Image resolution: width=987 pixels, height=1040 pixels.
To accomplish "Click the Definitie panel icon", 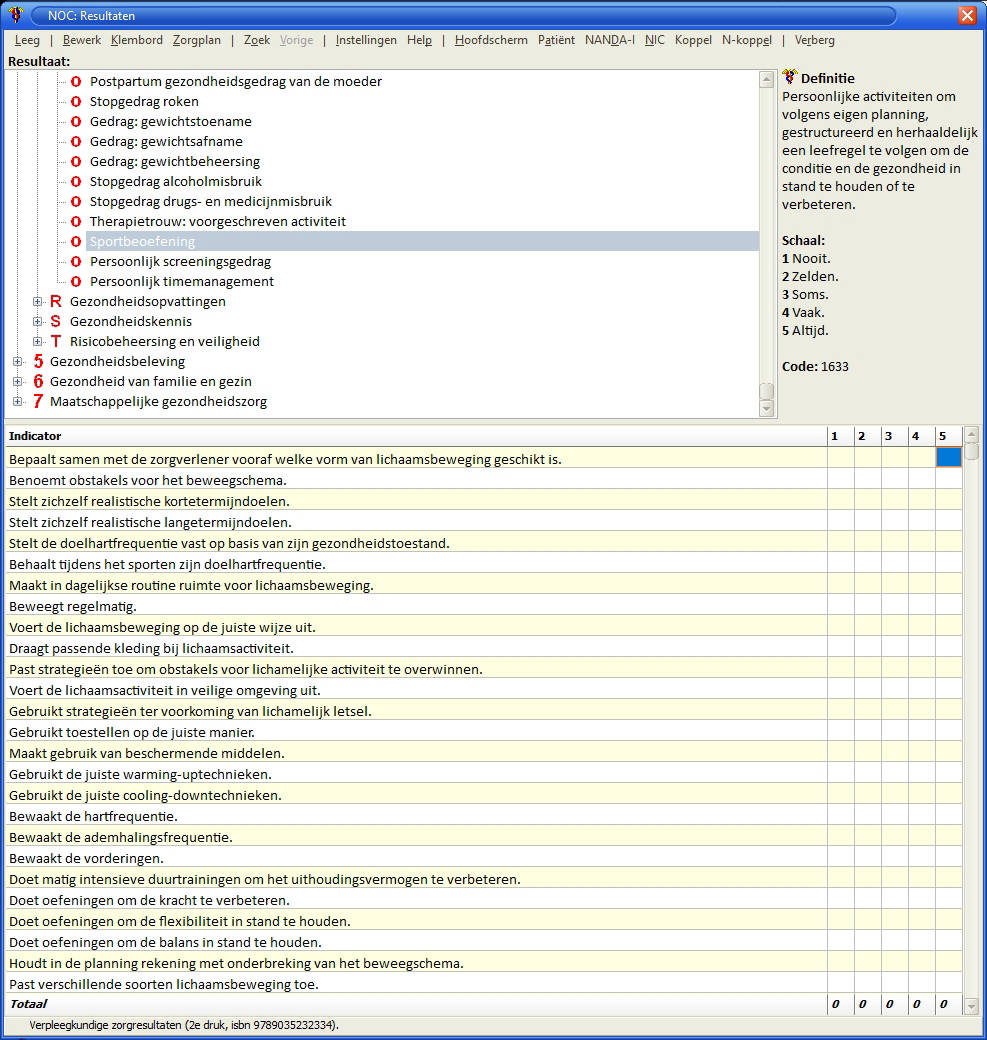I will point(790,77).
